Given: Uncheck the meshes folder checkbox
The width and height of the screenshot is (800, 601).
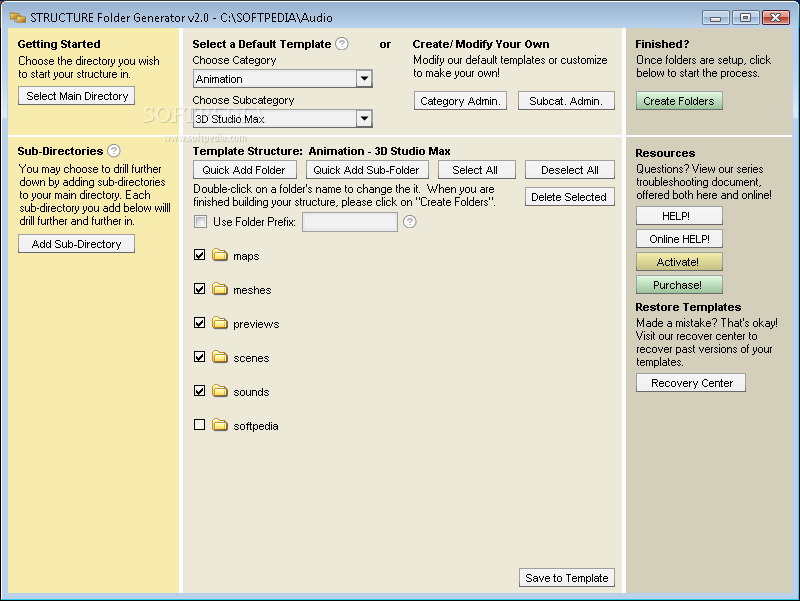Looking at the screenshot, I should tap(199, 289).
